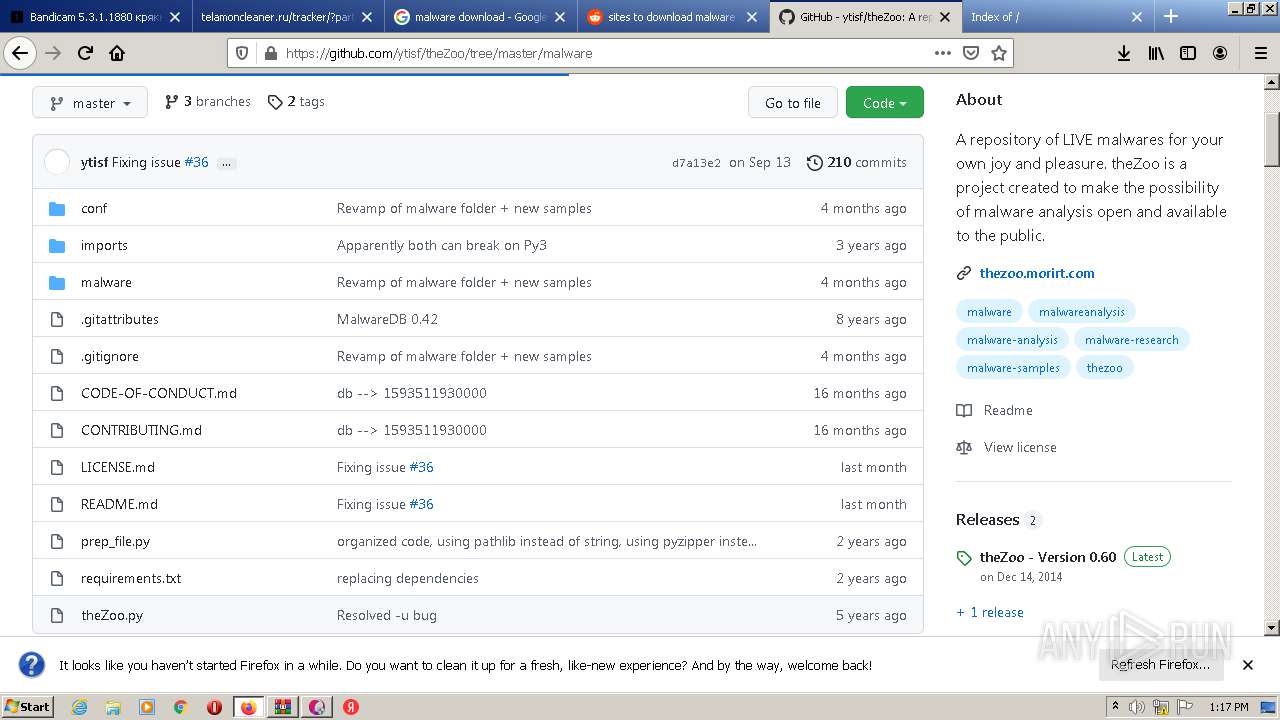Dismiss the Firefox refresh notification
The width and height of the screenshot is (1280, 720).
[x=1247, y=665]
